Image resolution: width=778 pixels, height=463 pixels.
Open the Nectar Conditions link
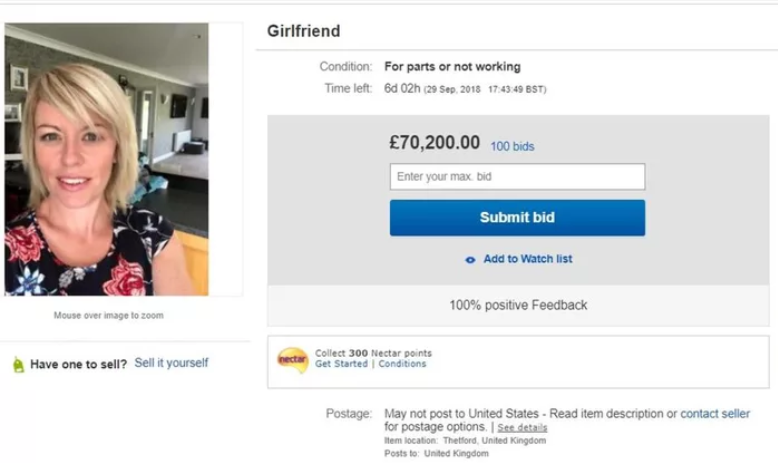coord(402,364)
